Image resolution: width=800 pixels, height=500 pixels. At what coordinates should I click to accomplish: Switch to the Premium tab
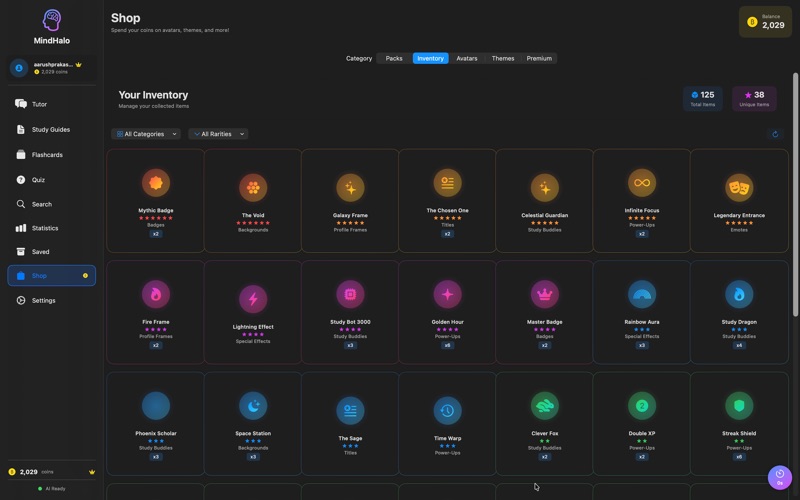point(539,59)
